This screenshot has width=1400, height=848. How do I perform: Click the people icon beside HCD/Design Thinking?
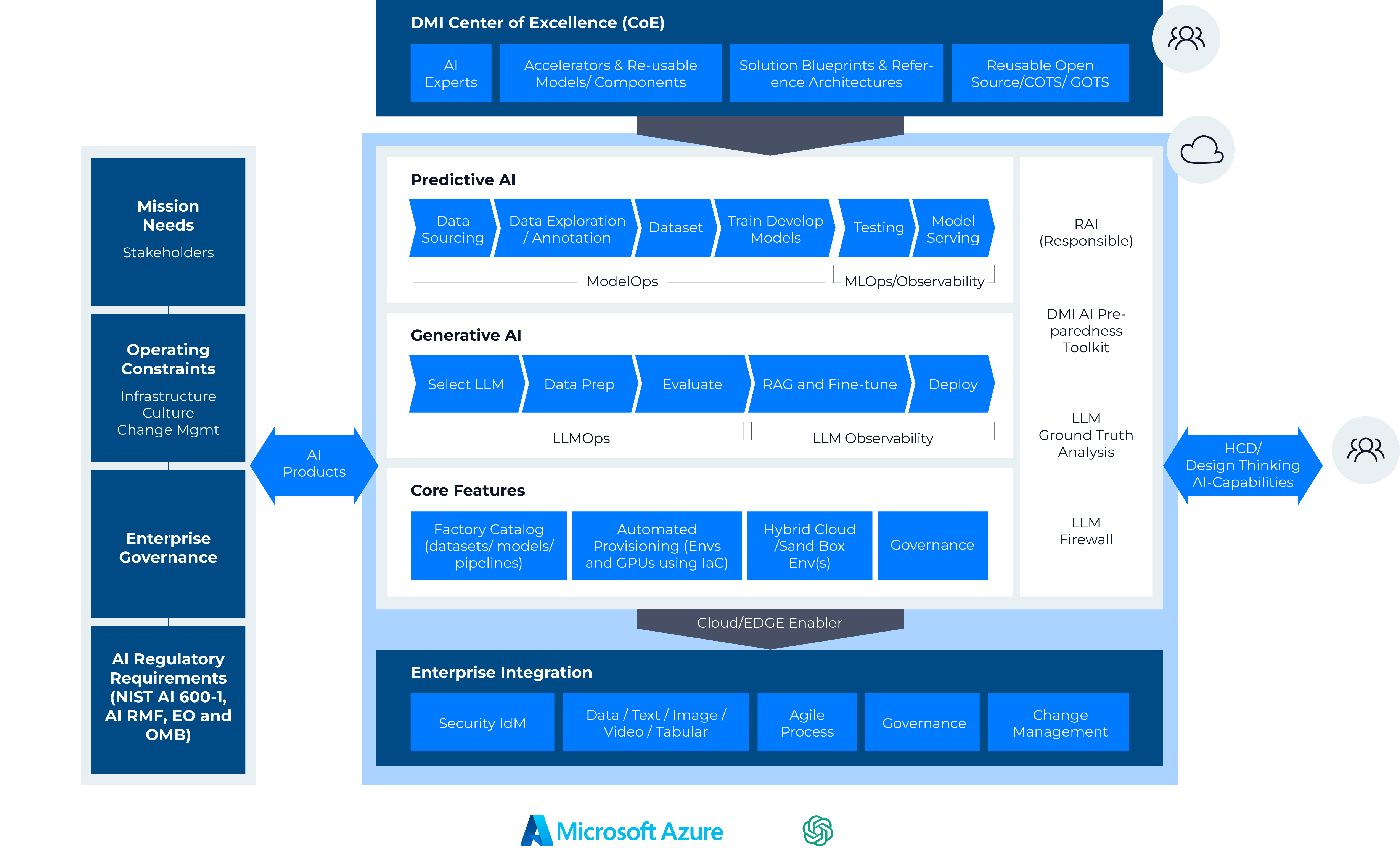[1365, 450]
